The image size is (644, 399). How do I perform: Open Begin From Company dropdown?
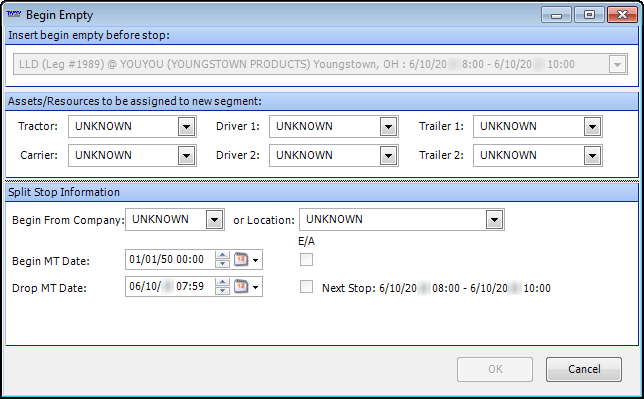(x=214, y=220)
